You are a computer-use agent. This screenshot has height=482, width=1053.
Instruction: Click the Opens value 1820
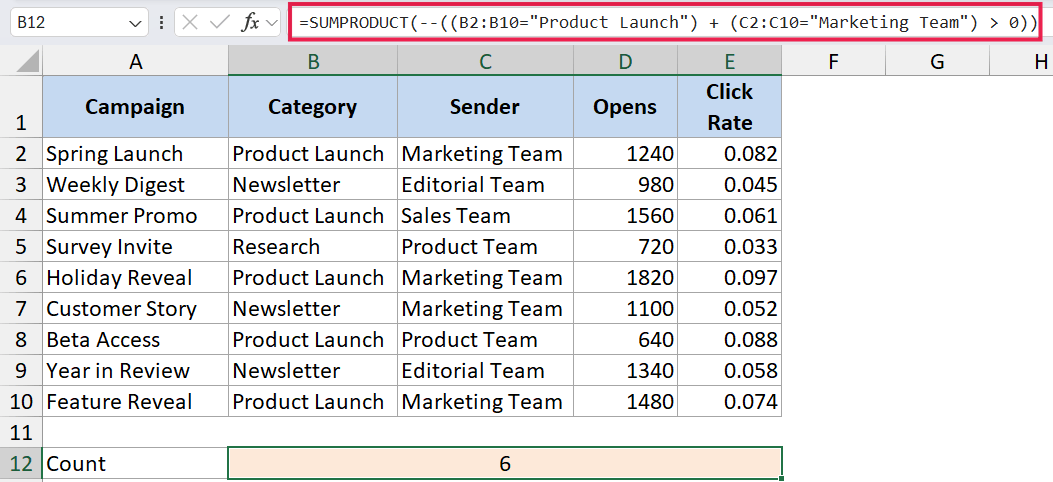(626, 277)
